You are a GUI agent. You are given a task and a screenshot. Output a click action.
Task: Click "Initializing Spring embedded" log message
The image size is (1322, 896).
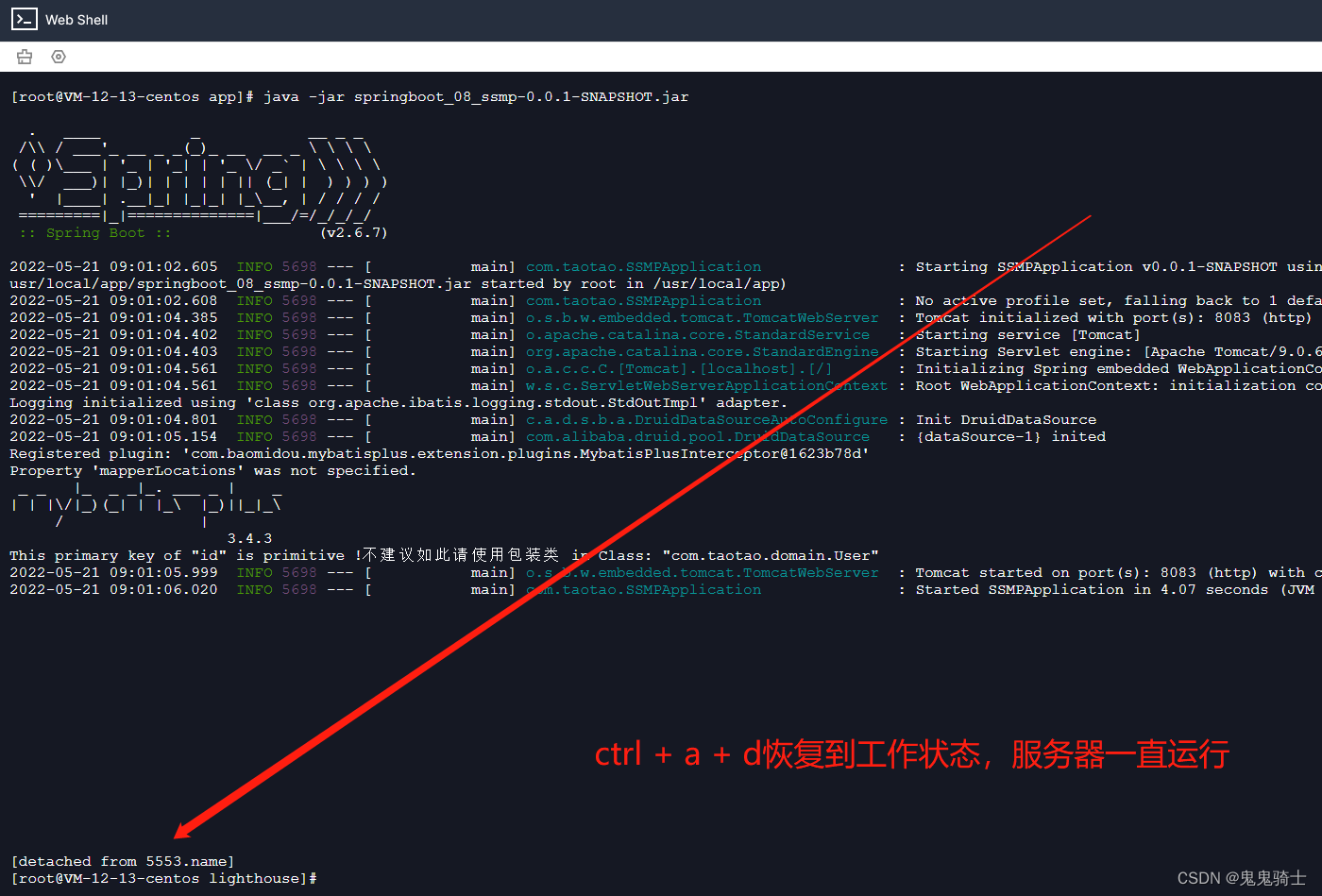click(x=1117, y=368)
